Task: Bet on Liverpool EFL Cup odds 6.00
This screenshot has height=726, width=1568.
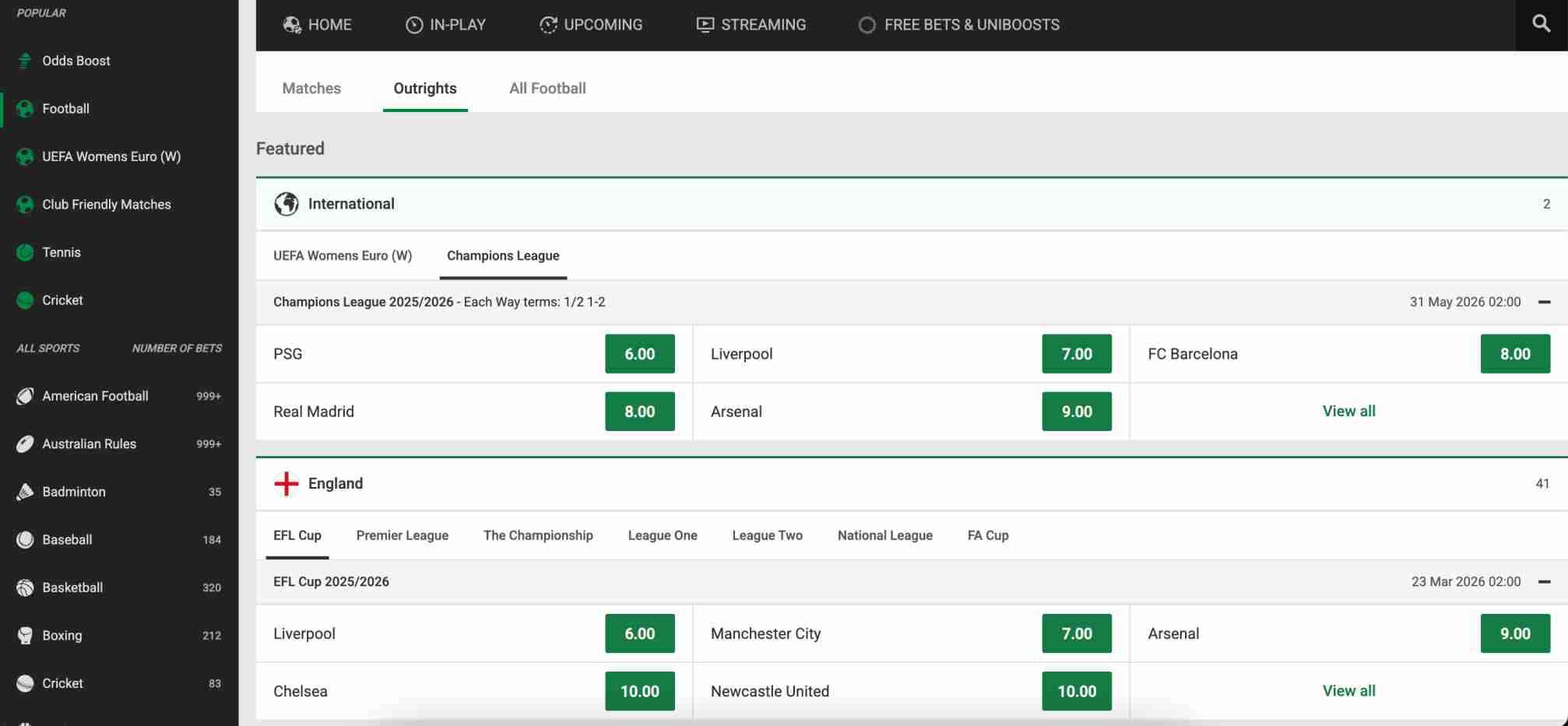Action: (640, 634)
